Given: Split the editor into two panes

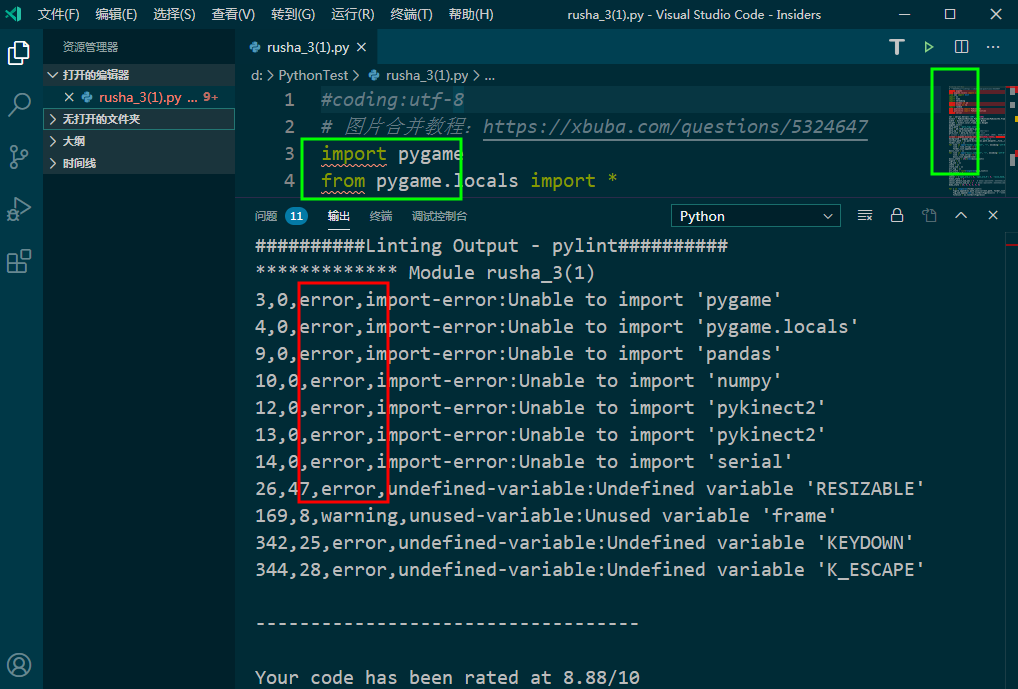Looking at the screenshot, I should coord(960,46).
